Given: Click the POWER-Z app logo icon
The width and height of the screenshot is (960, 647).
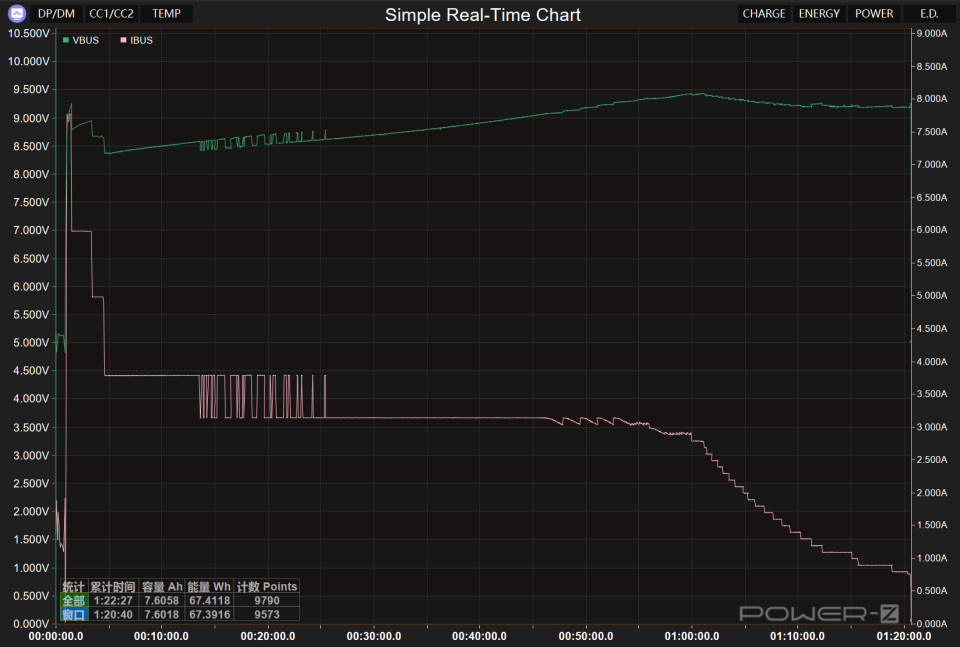Looking at the screenshot, I should pos(17,13).
